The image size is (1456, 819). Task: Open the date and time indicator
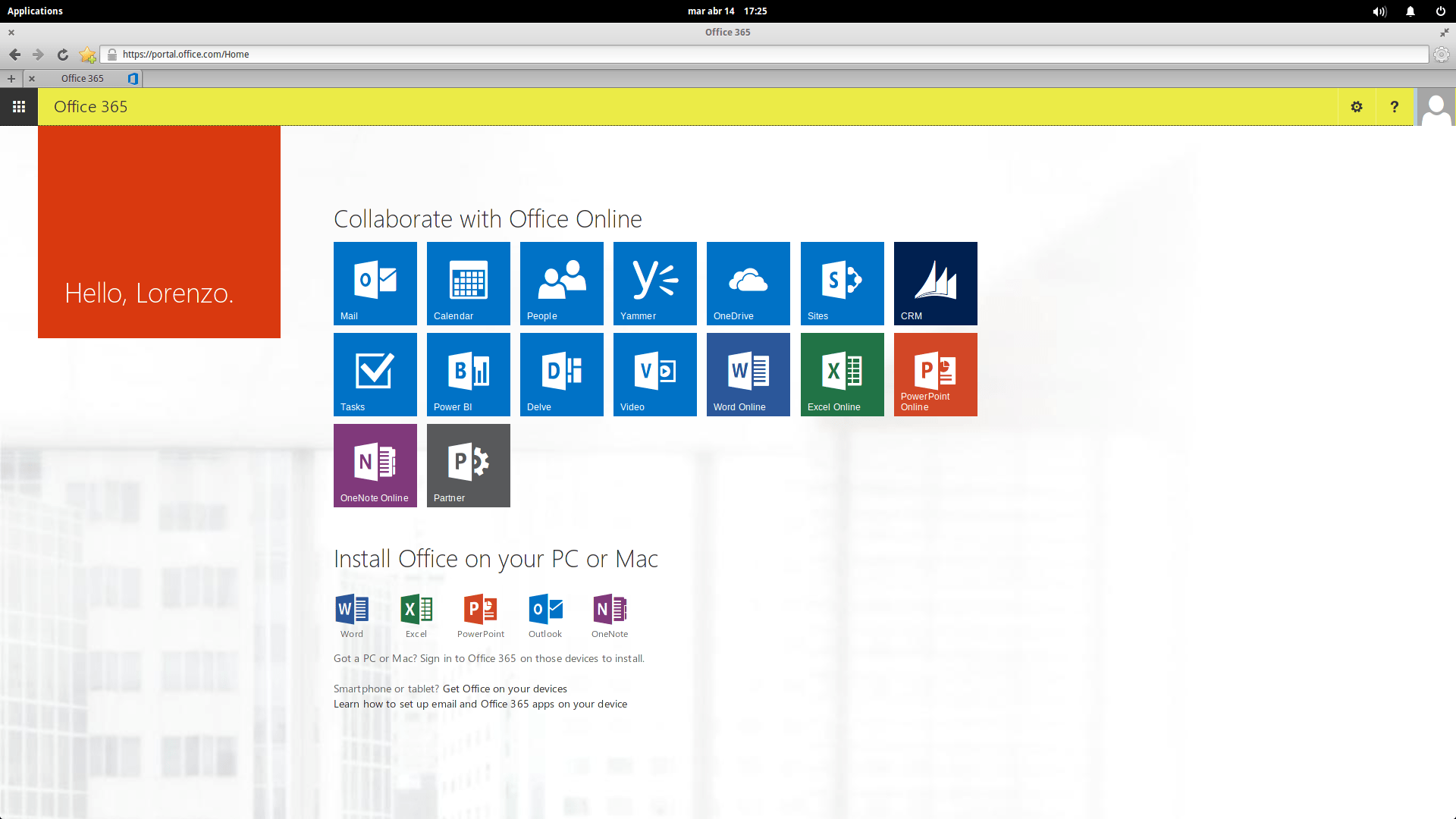click(727, 11)
